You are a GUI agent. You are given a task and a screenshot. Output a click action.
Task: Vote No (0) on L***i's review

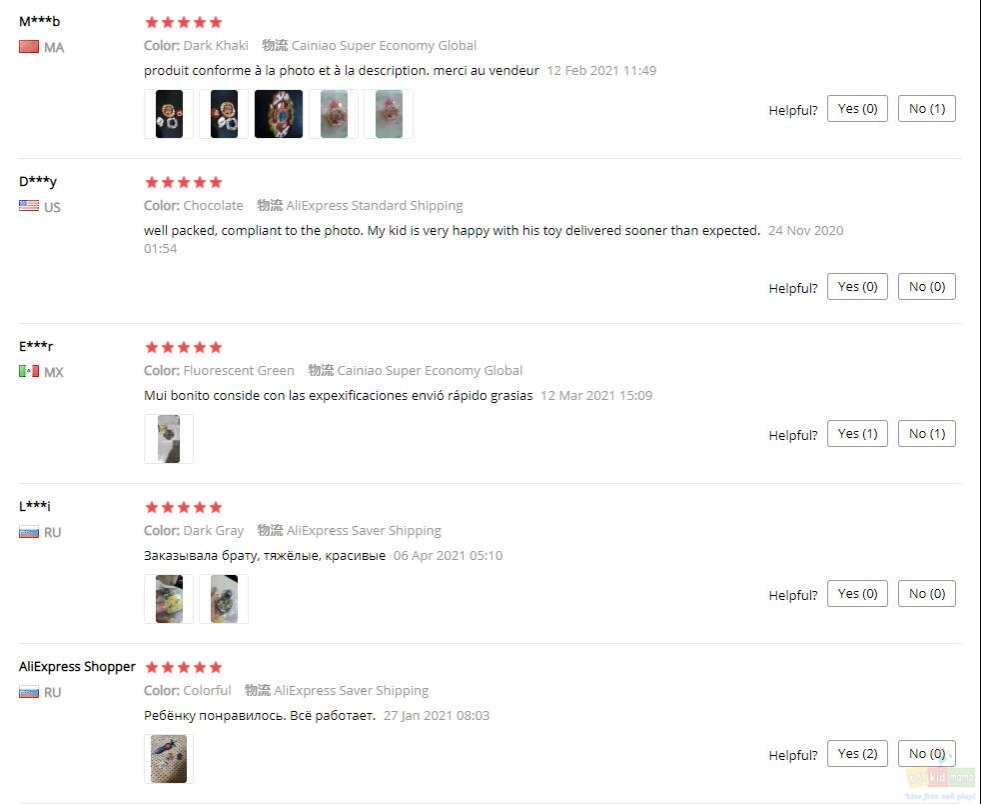pos(927,594)
